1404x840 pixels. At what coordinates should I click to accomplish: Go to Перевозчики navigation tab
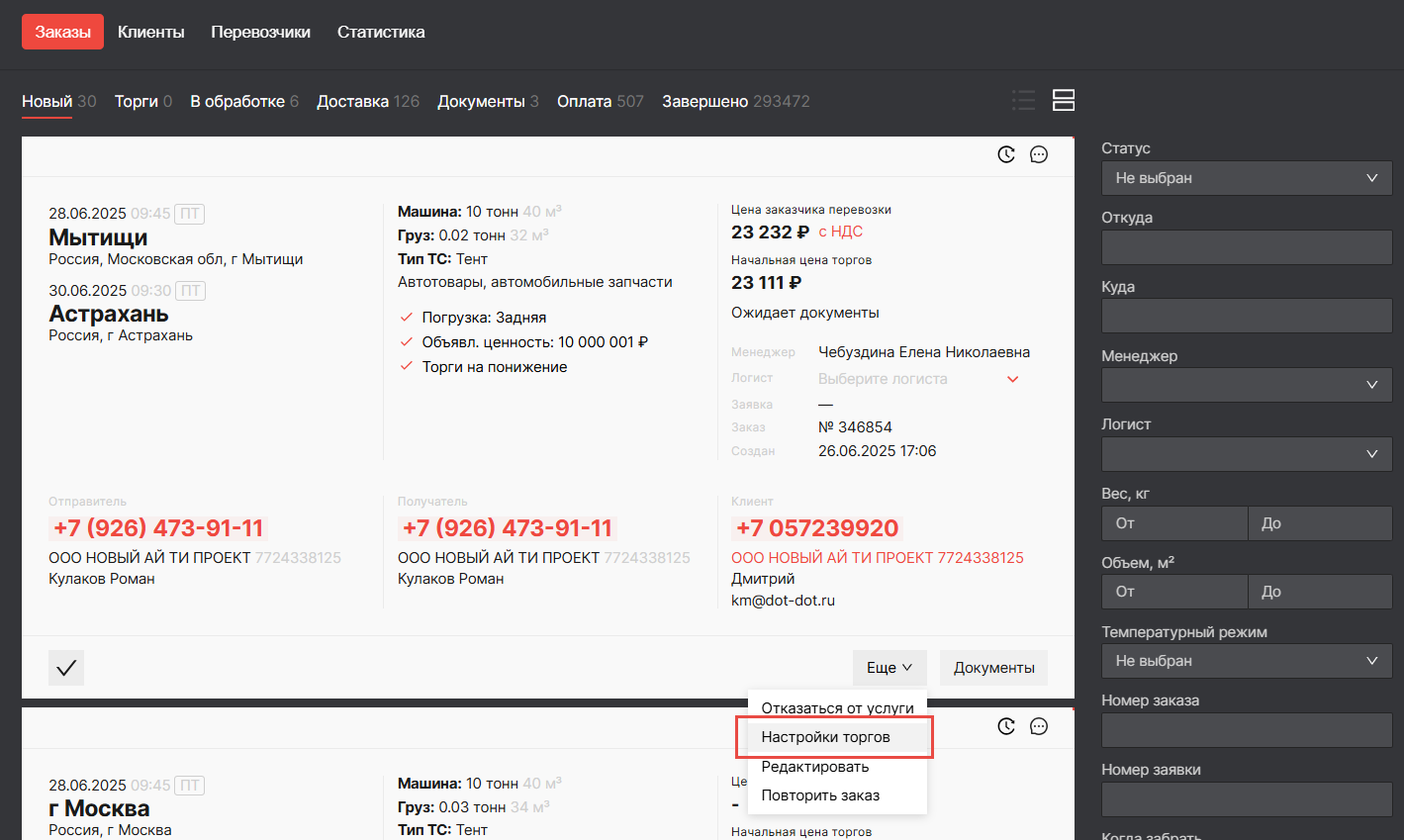click(x=261, y=32)
